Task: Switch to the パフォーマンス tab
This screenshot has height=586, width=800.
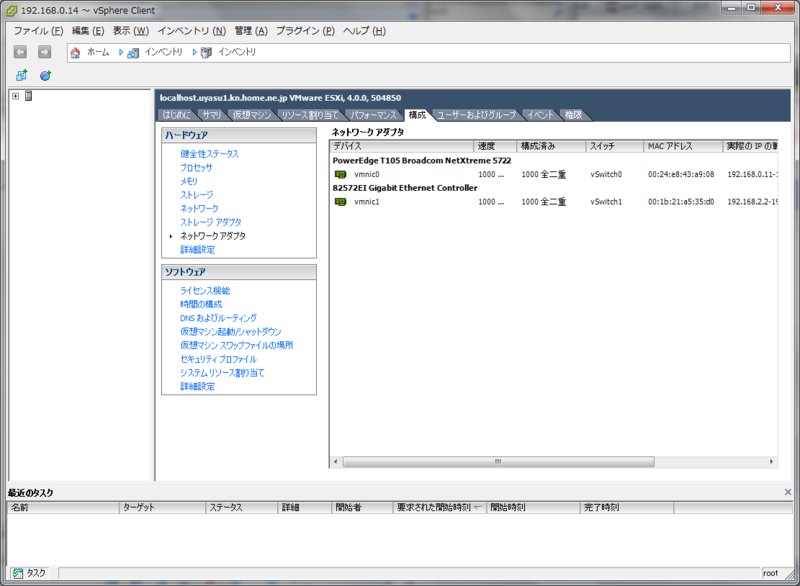Action: point(373,115)
